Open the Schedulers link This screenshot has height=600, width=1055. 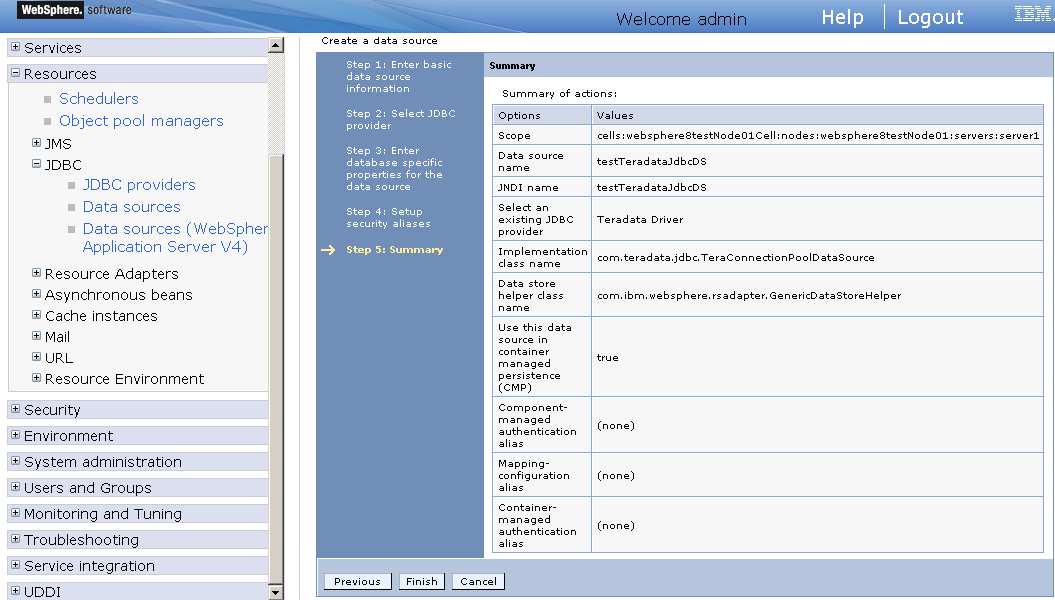pos(99,98)
